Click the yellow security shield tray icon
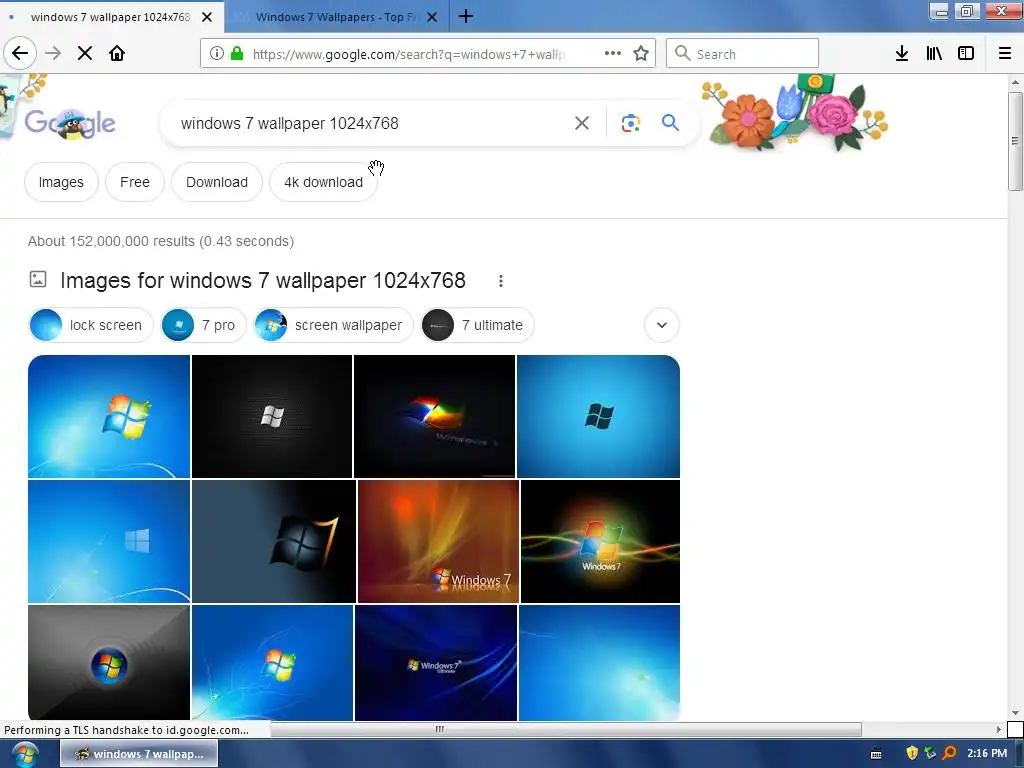 coord(912,753)
